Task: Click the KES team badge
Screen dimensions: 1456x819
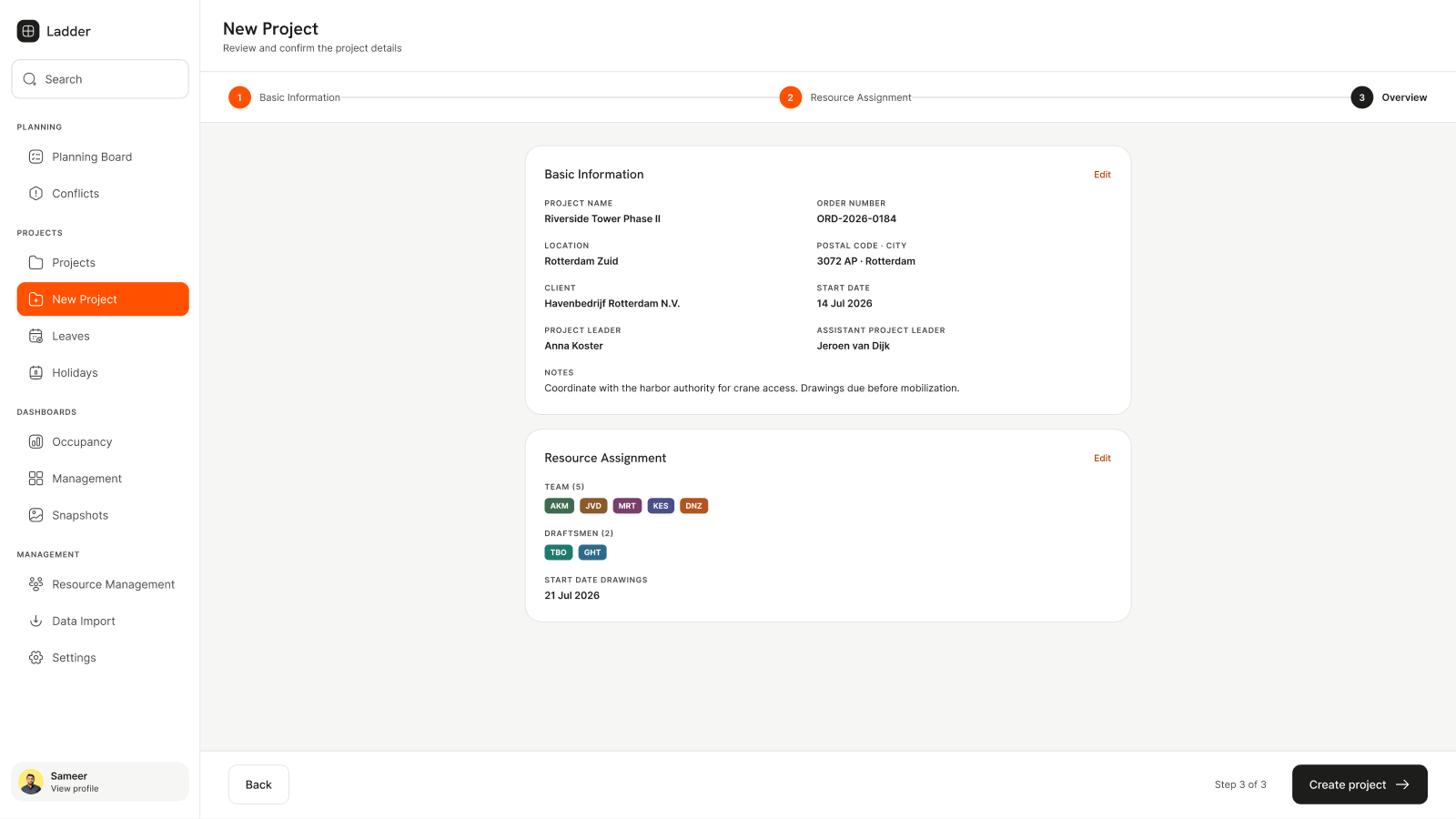Action: (661, 506)
